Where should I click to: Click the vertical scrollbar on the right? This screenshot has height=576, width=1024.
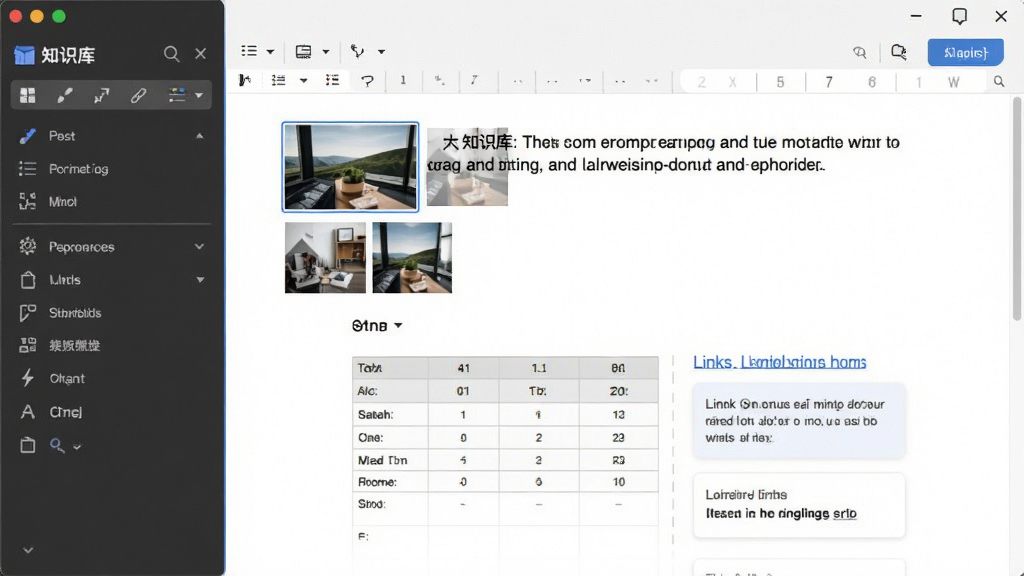1017,209
